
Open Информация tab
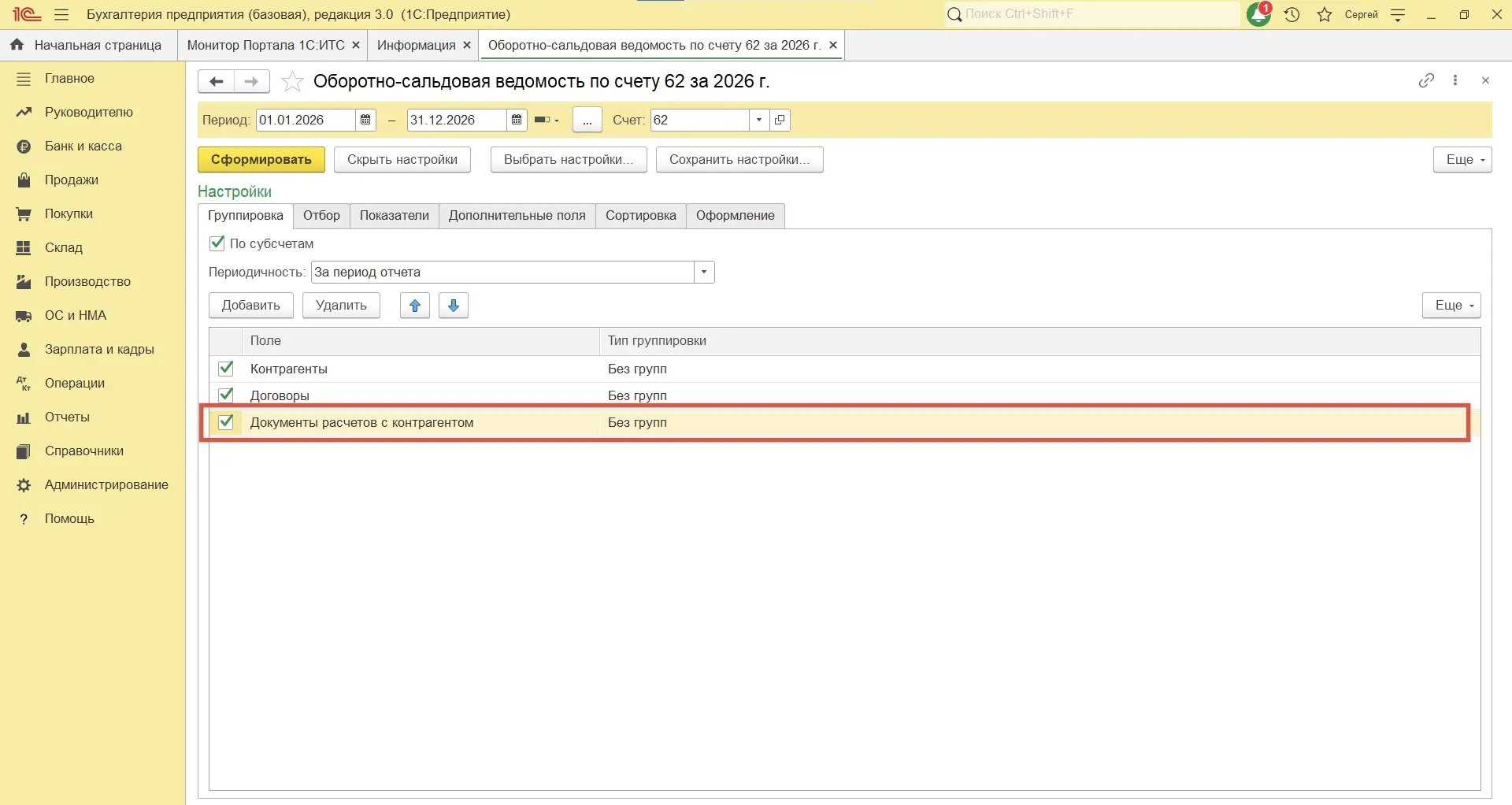click(417, 45)
